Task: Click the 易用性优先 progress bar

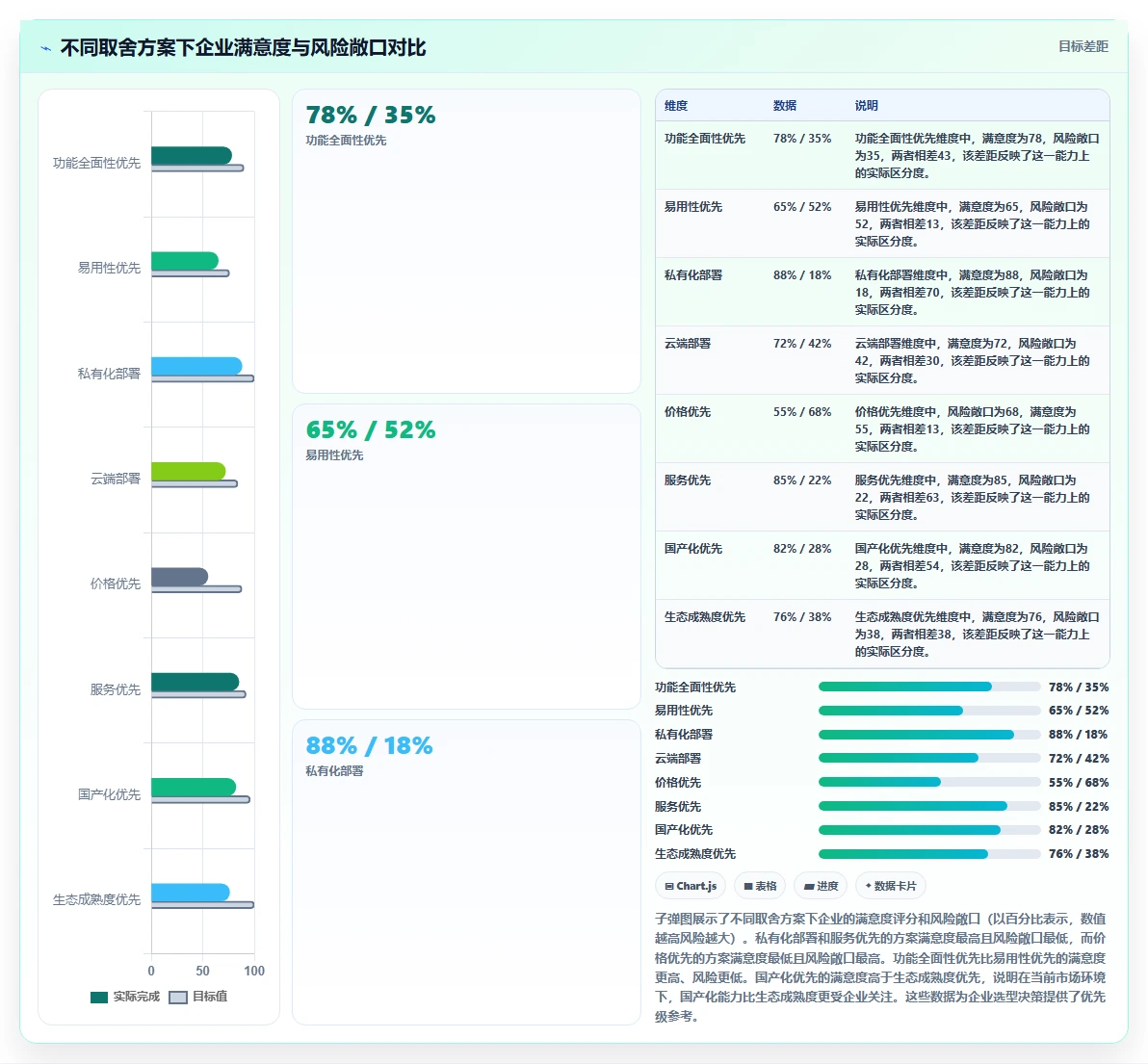Action: (929, 711)
